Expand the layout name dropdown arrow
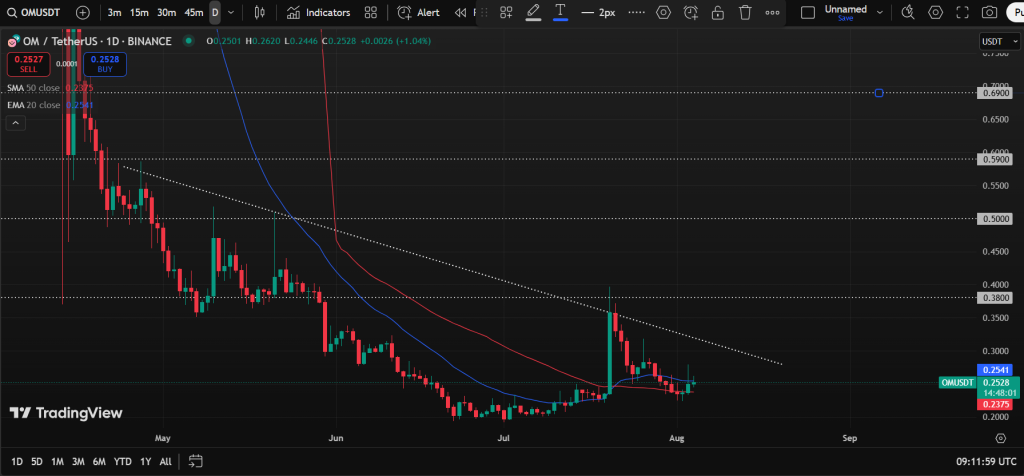This screenshot has width=1024, height=476. [x=880, y=12]
